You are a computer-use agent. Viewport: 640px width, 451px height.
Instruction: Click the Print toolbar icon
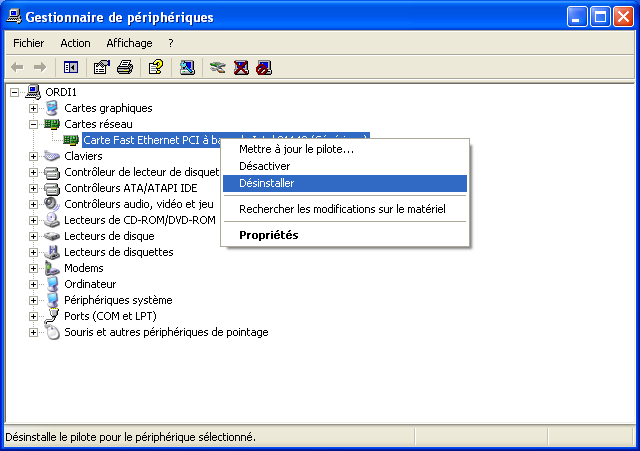click(125, 67)
